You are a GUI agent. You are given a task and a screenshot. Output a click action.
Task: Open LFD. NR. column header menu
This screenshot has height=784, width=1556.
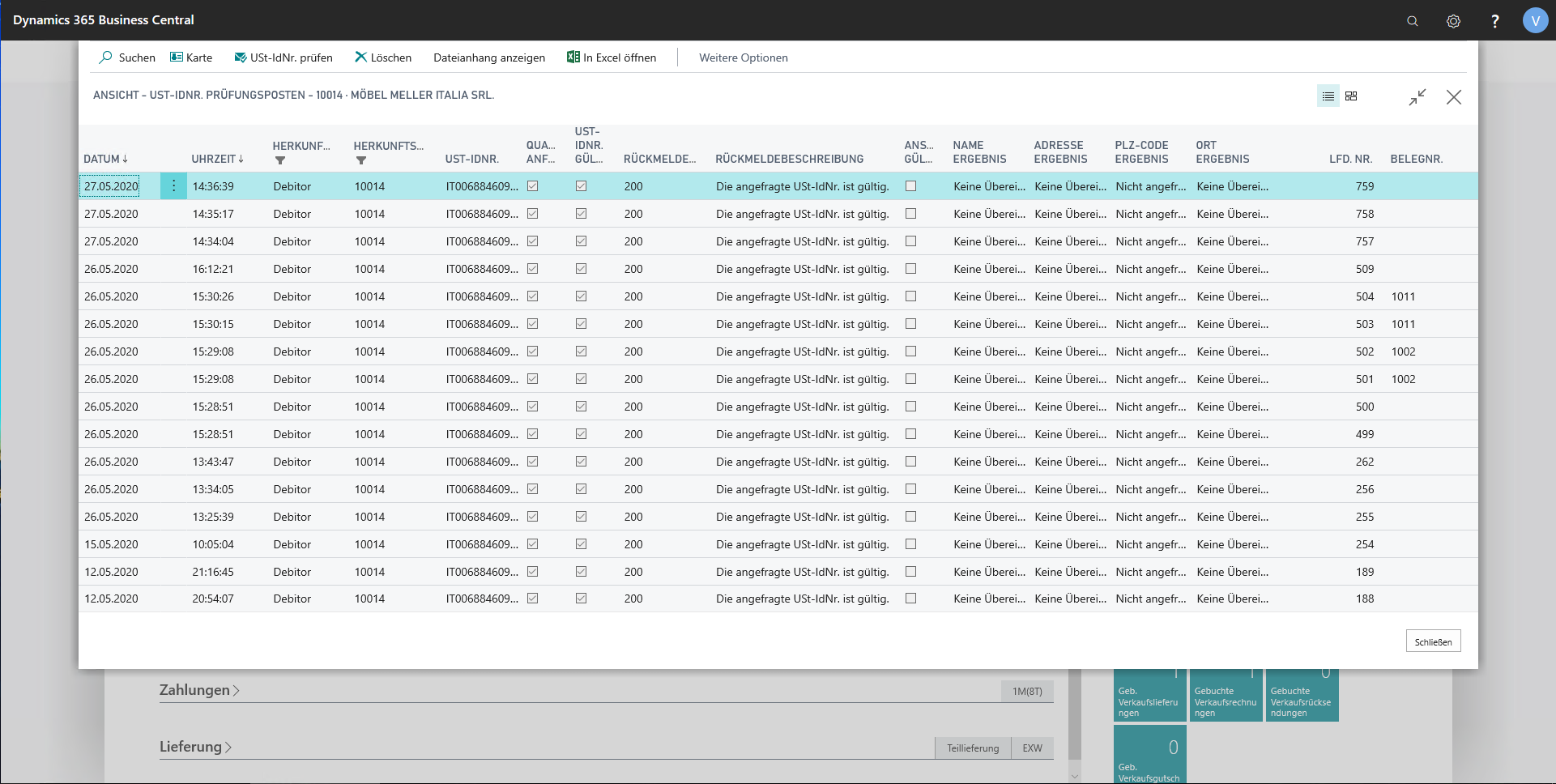[1350, 159]
